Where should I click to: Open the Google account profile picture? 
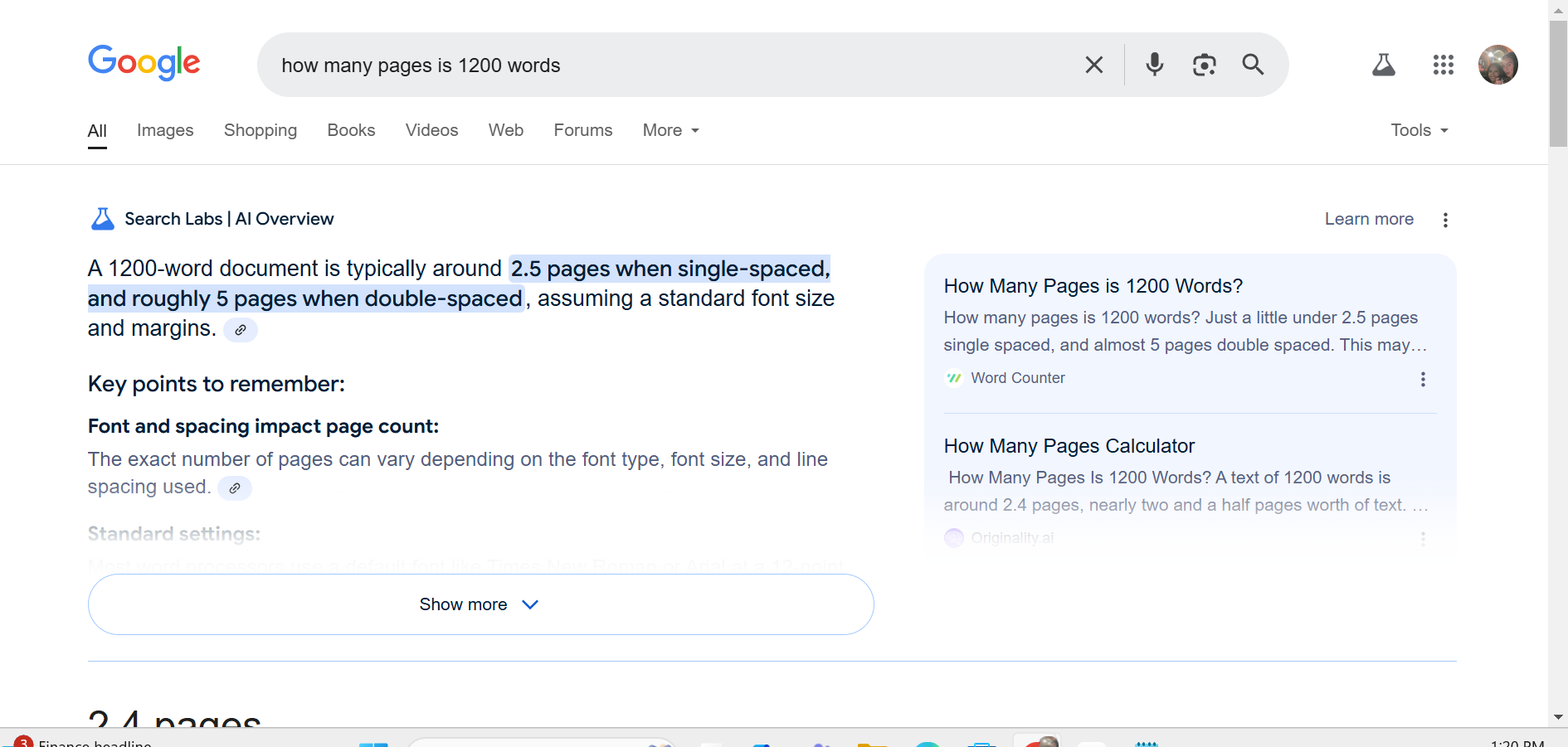[1498, 65]
